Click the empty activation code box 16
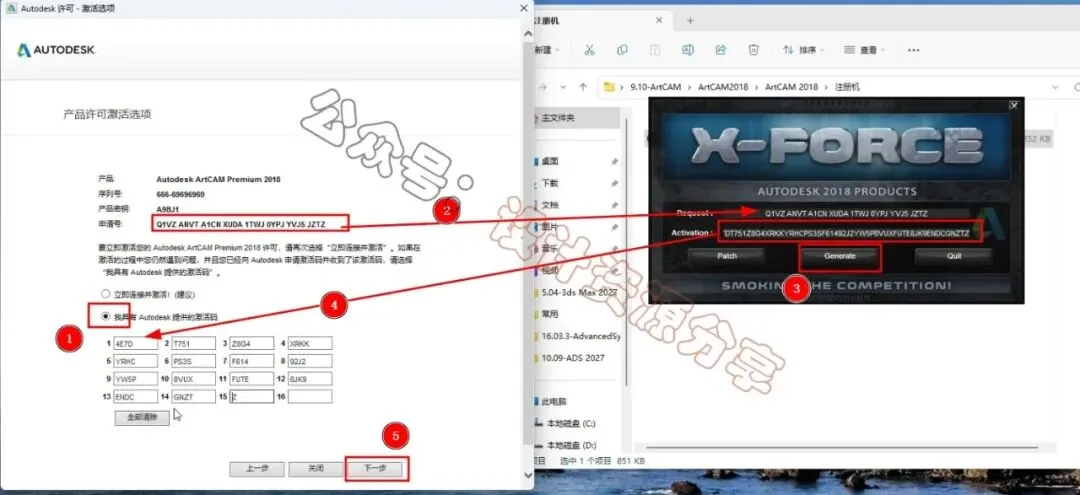 (x=310, y=397)
